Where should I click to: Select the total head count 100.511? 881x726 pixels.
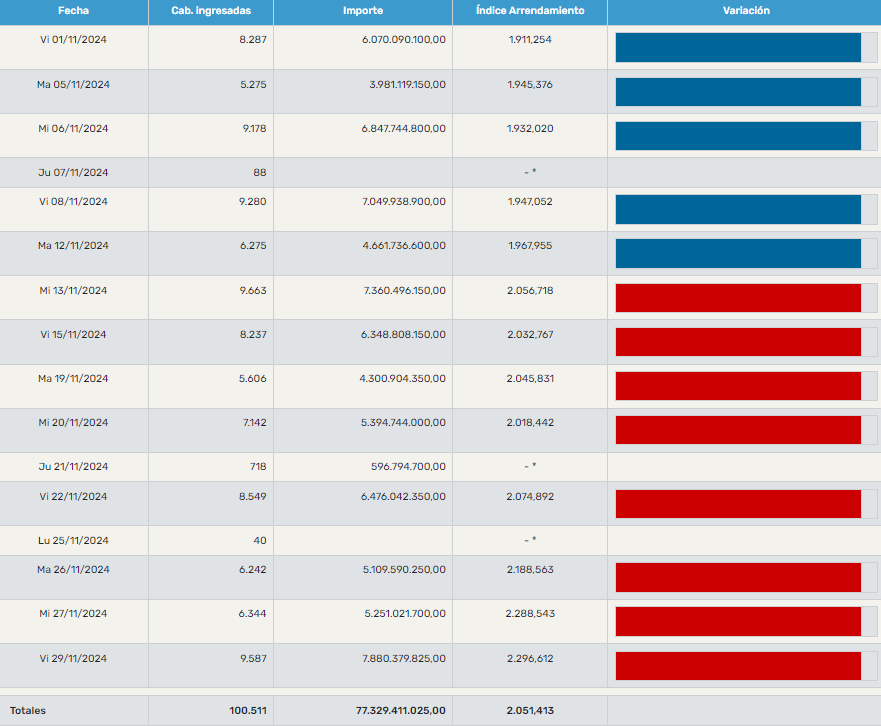[x=247, y=710]
